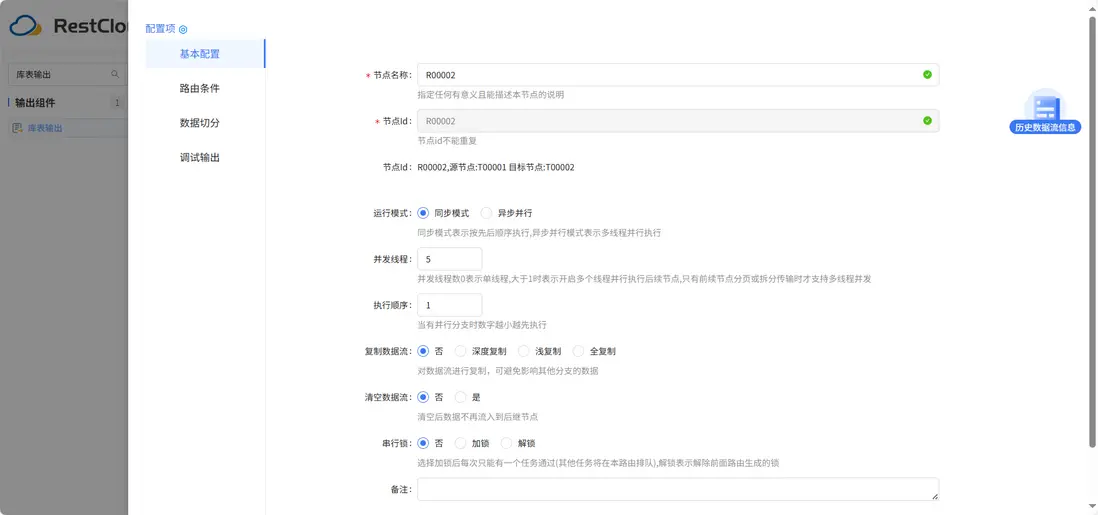Click the disabled 节点Id input field

678,121
